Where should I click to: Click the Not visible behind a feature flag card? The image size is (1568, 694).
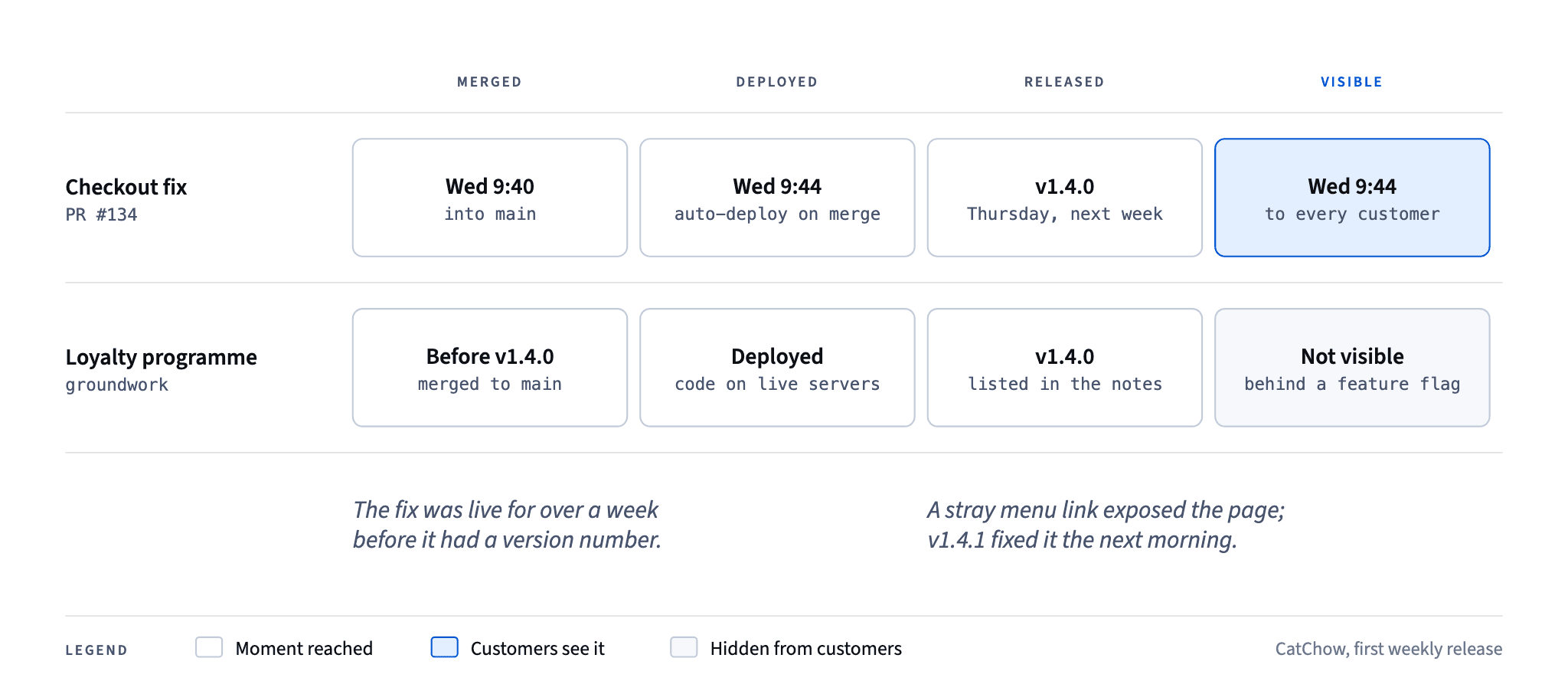tap(1352, 368)
